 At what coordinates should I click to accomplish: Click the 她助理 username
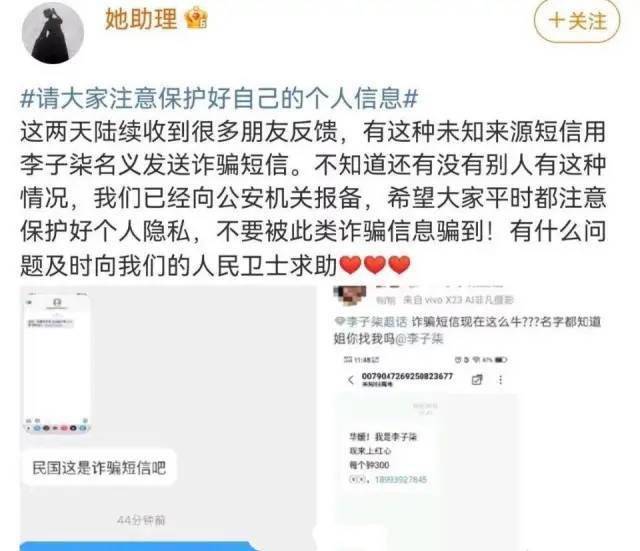pyautogui.click(x=141, y=19)
